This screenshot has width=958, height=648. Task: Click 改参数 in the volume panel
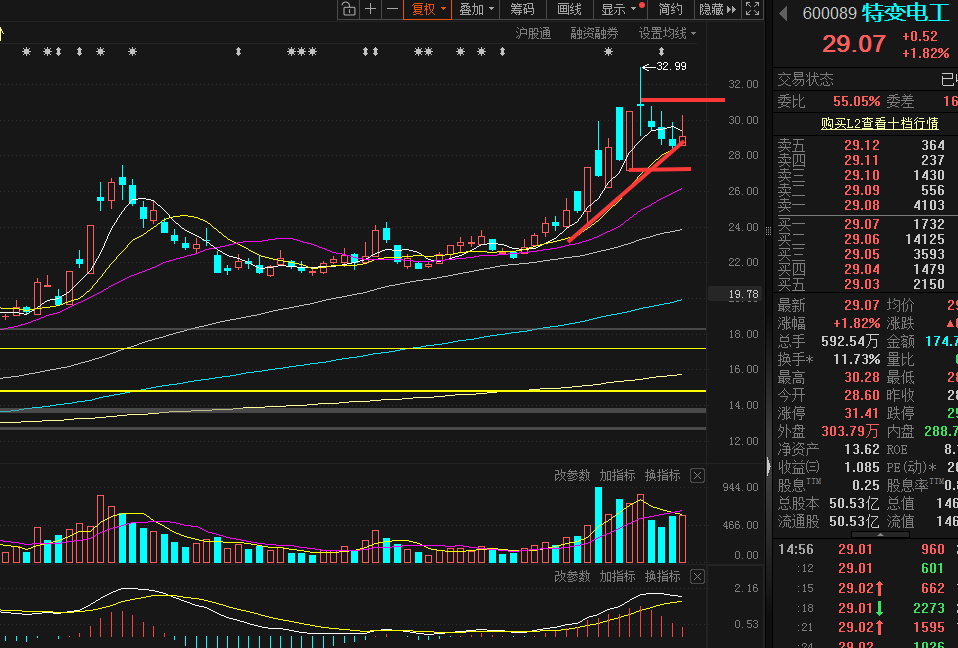572,475
